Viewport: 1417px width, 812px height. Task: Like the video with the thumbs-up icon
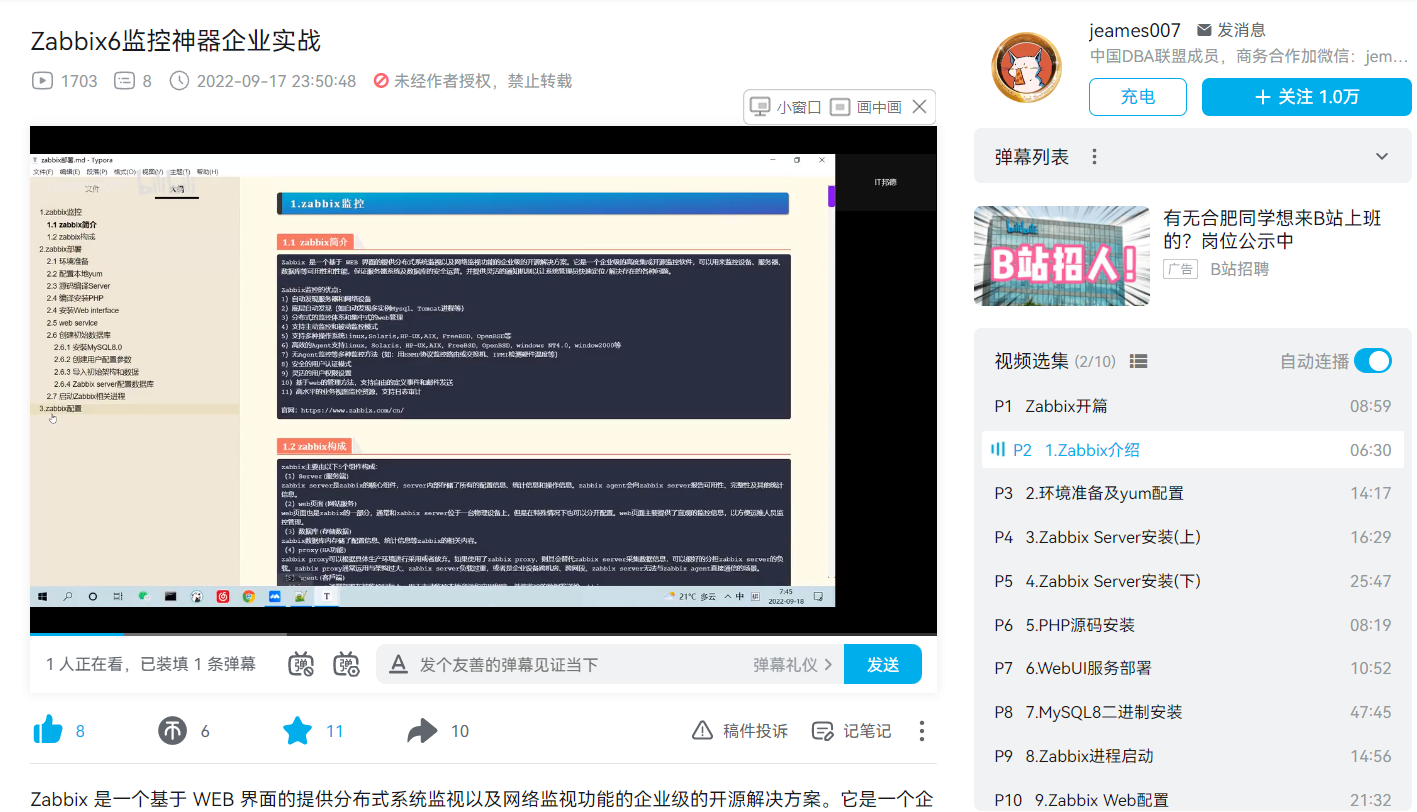[48, 731]
